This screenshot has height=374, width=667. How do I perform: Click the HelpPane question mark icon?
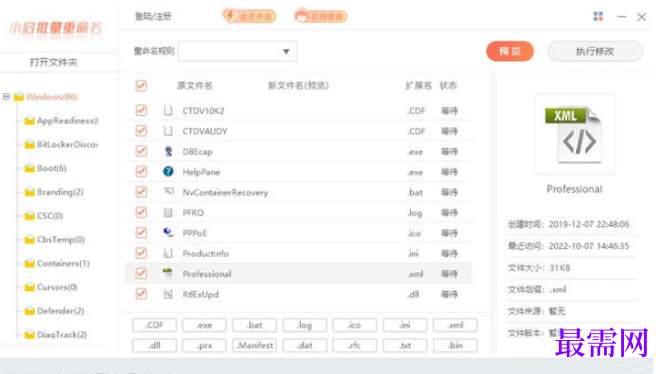click(x=168, y=171)
